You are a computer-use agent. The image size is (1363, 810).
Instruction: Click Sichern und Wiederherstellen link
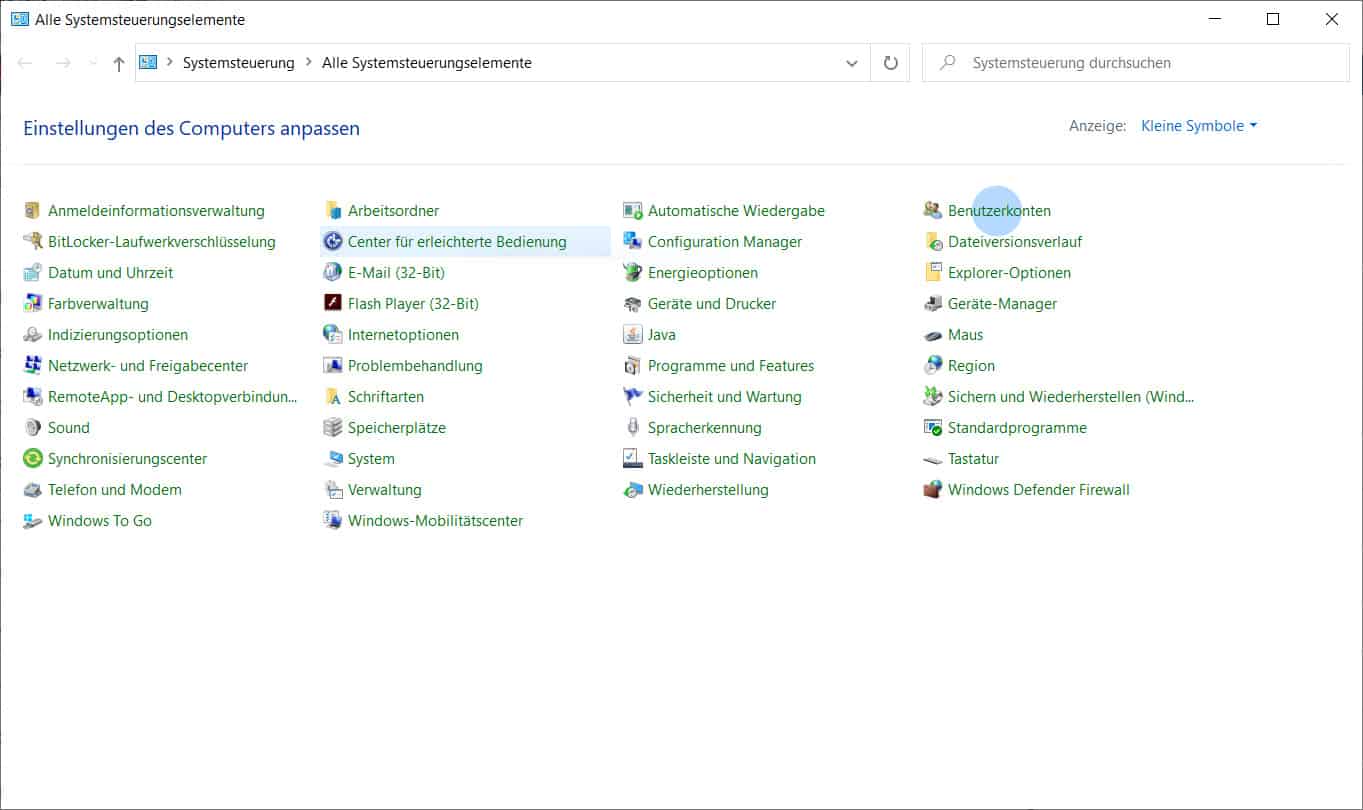[1071, 397]
